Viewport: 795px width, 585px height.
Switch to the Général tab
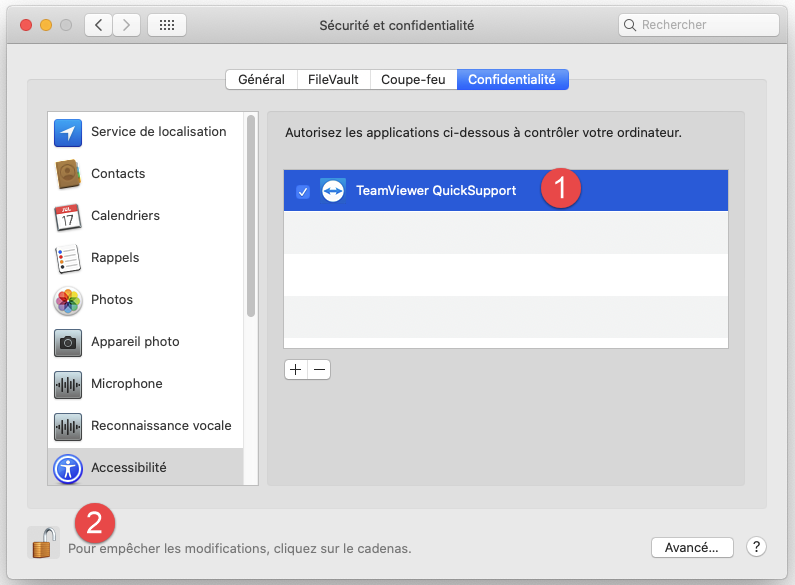click(261, 80)
